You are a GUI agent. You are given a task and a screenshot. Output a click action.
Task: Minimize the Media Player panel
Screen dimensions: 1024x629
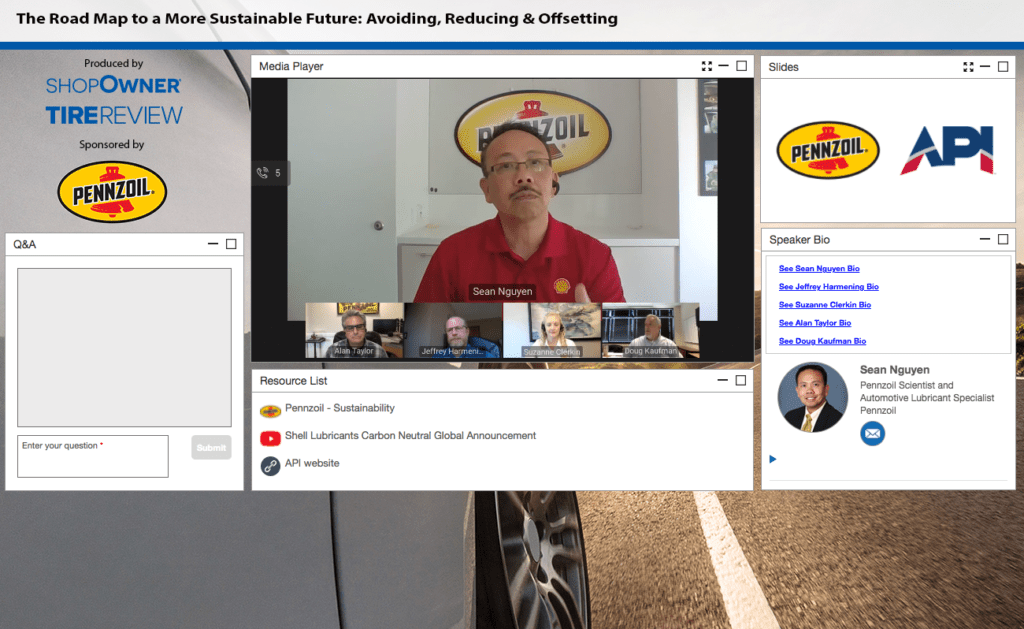pyautogui.click(x=724, y=66)
